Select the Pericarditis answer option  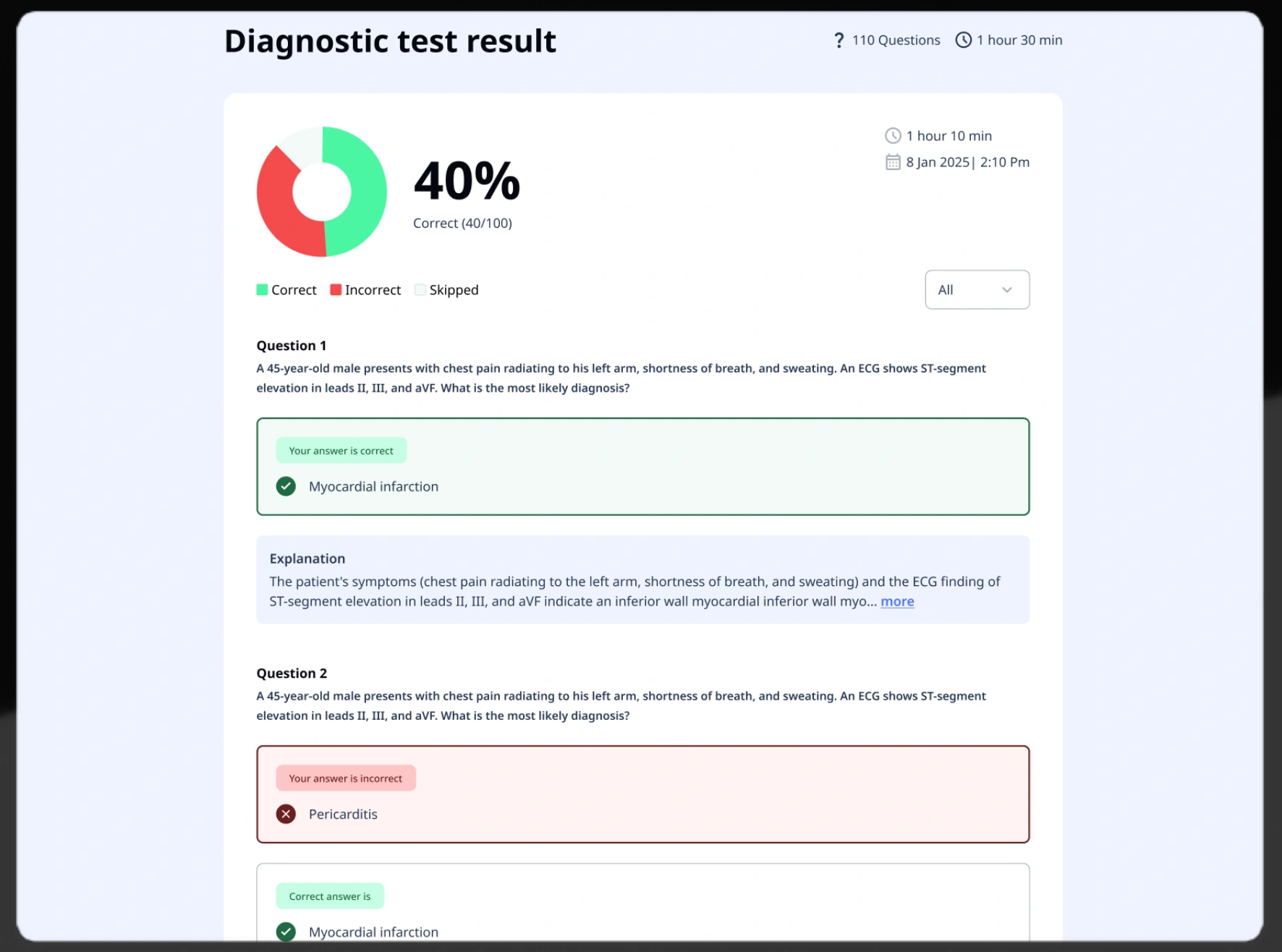343,815
